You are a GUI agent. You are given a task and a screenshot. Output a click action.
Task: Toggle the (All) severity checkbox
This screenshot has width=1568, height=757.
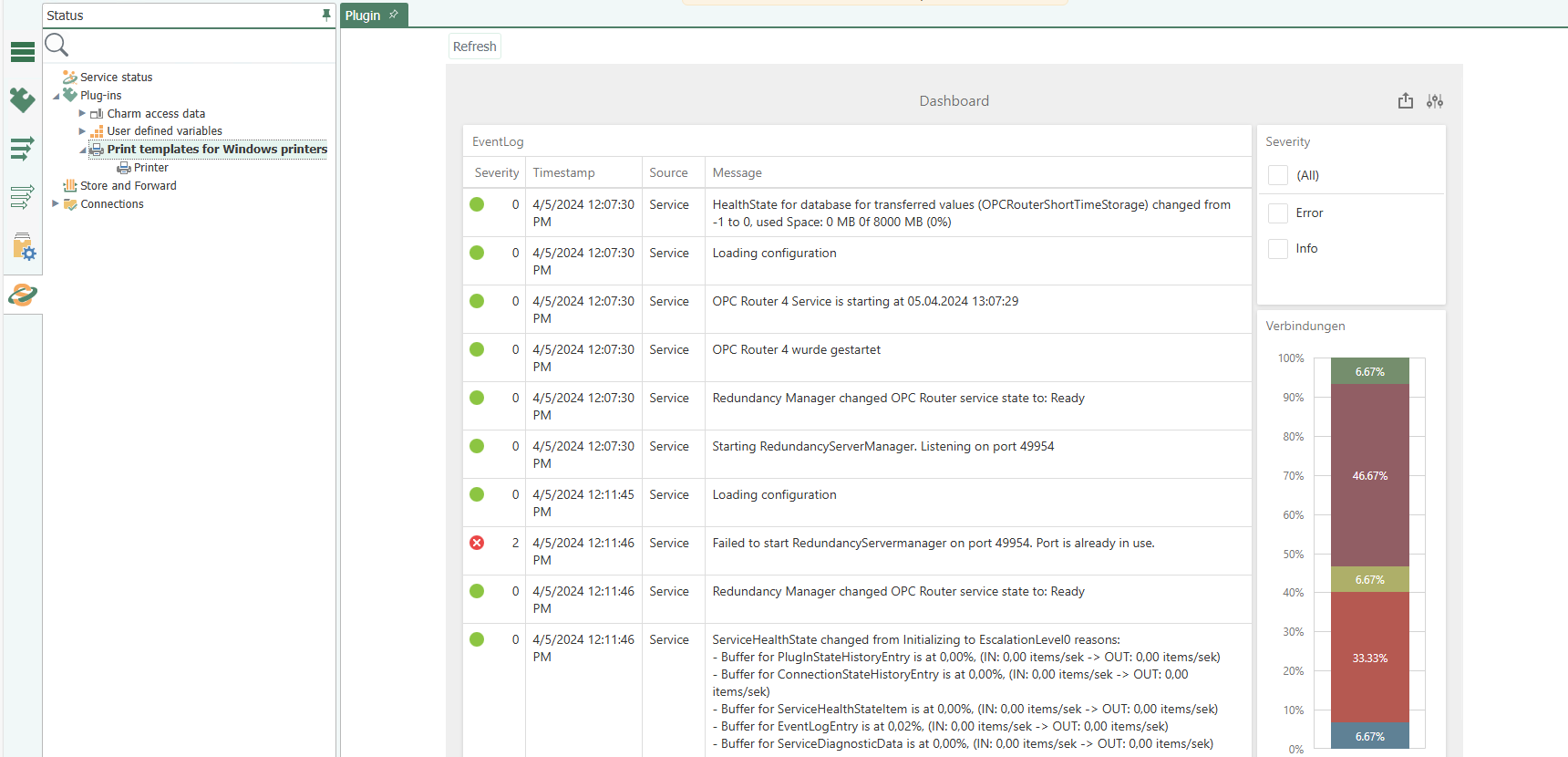pos(1278,175)
